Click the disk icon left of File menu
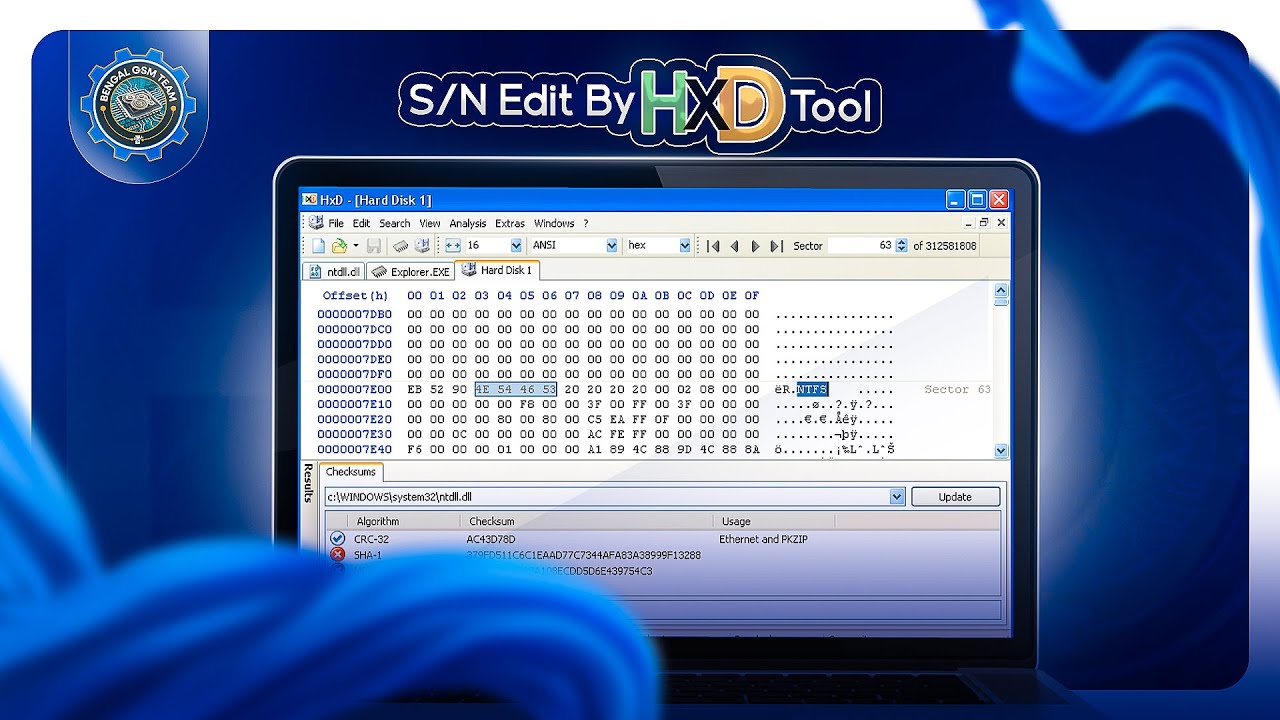The image size is (1280, 720). point(316,223)
